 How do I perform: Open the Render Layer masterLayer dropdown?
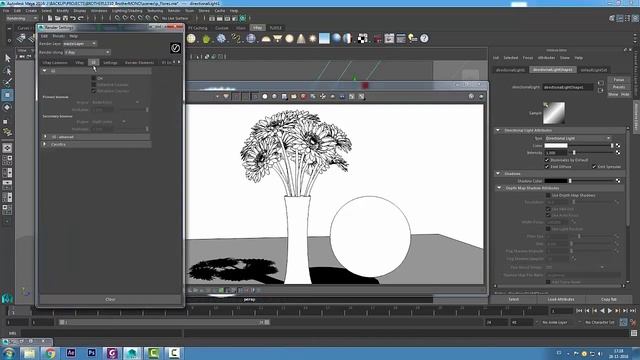click(80, 44)
